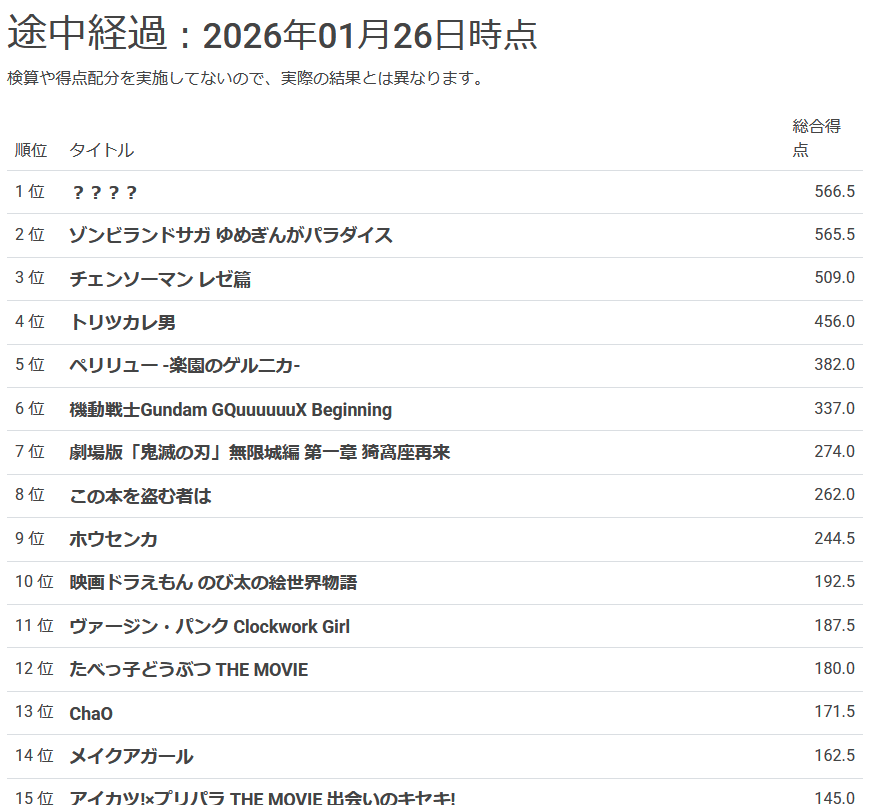873x805 pixels.
Task: Click the score 192.5
Action: [x=834, y=581]
